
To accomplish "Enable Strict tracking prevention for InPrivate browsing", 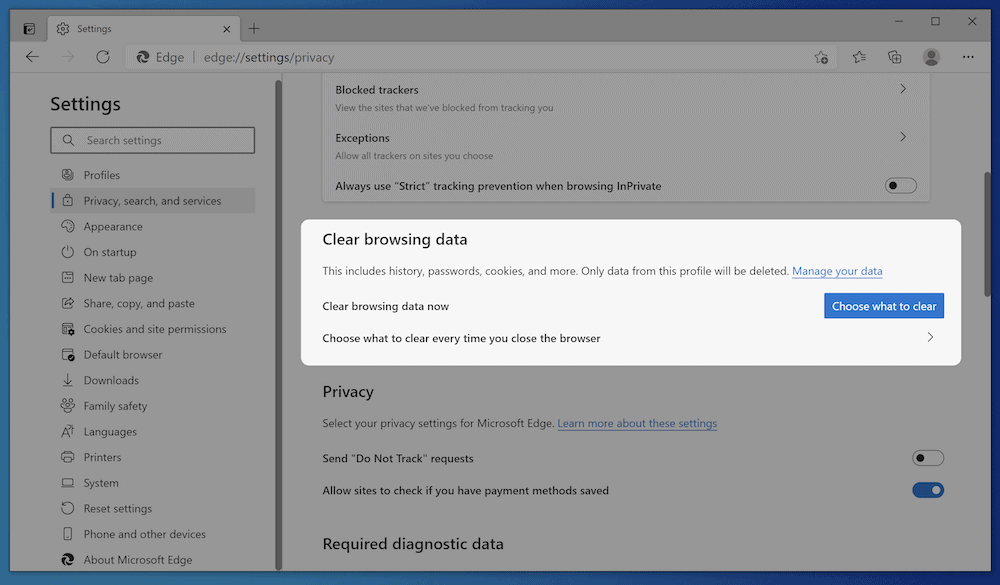I will point(900,185).
